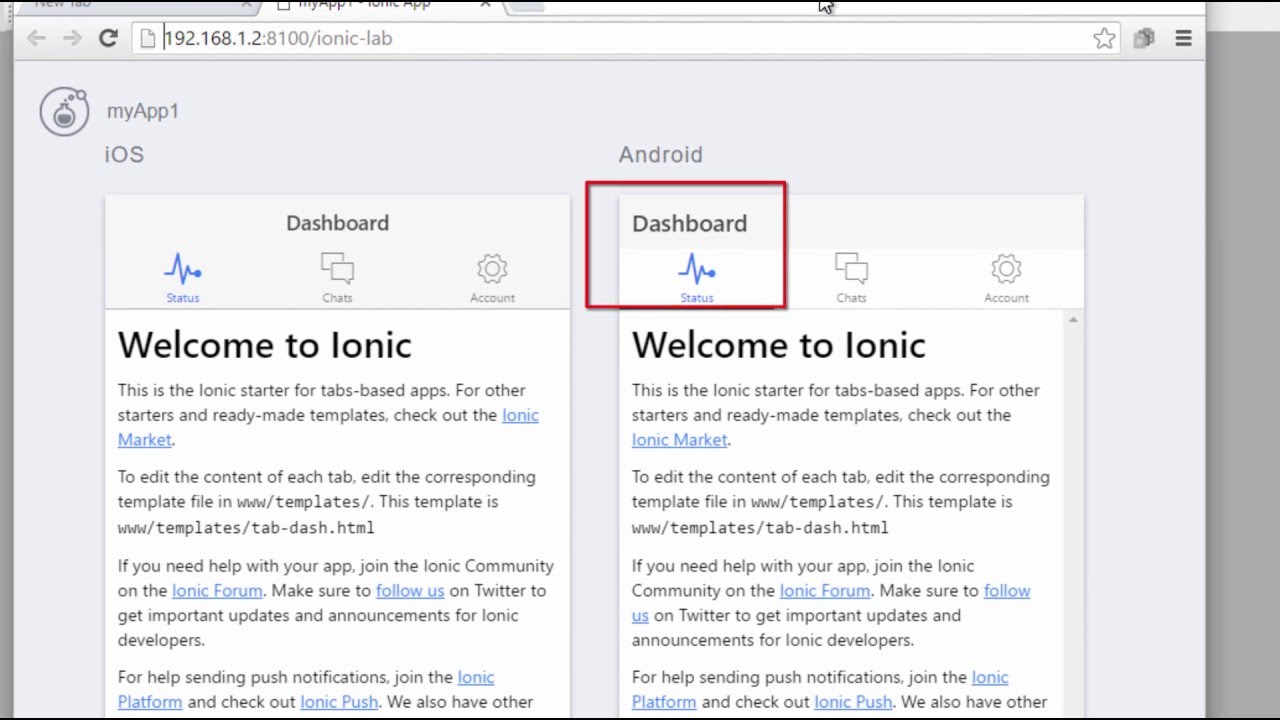The width and height of the screenshot is (1280, 720).
Task: Bookmark page using the star icon
Action: tap(1104, 38)
